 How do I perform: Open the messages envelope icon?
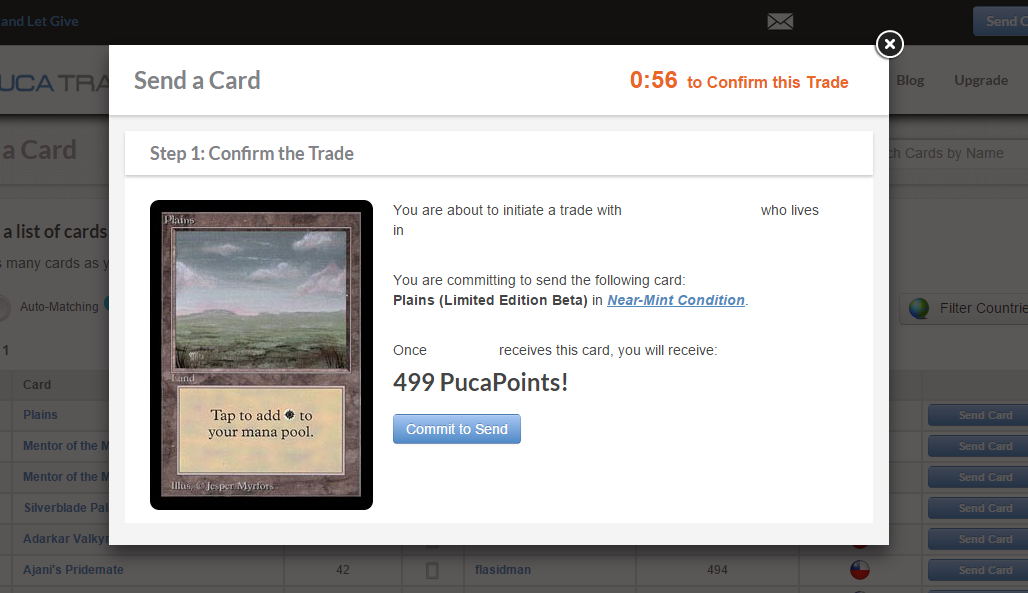click(x=780, y=22)
